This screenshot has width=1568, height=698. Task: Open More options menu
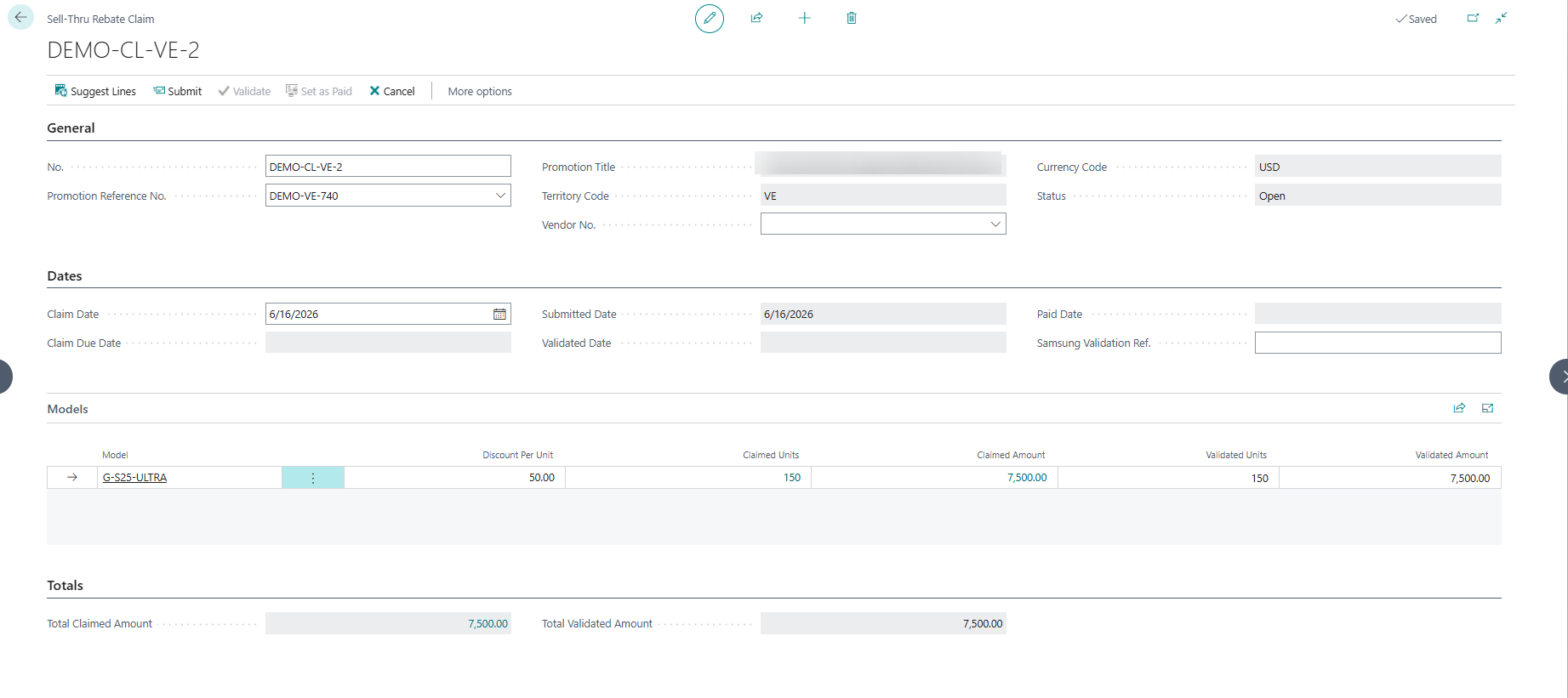tap(480, 91)
